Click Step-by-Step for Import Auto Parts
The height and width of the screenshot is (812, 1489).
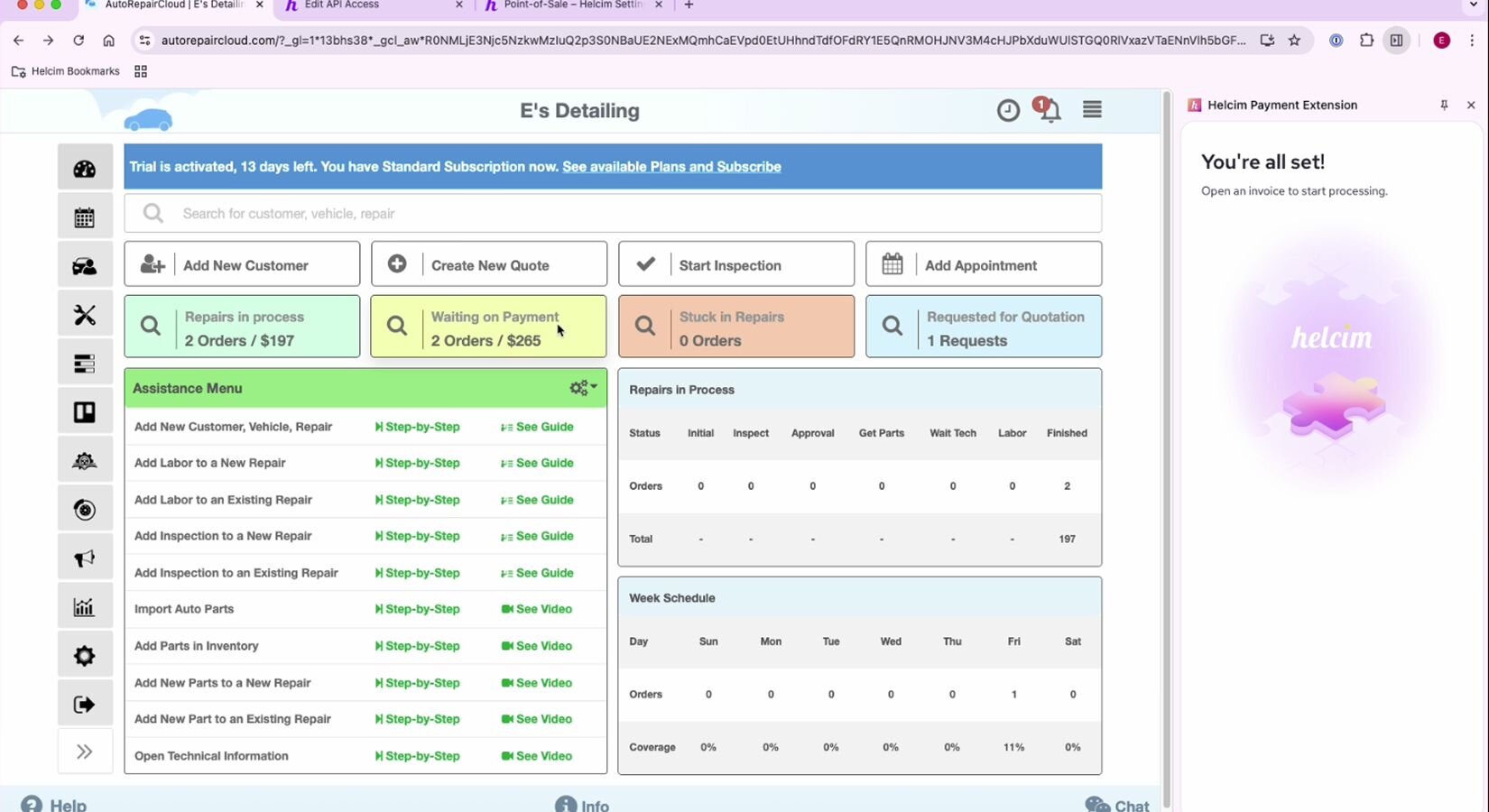tap(417, 609)
